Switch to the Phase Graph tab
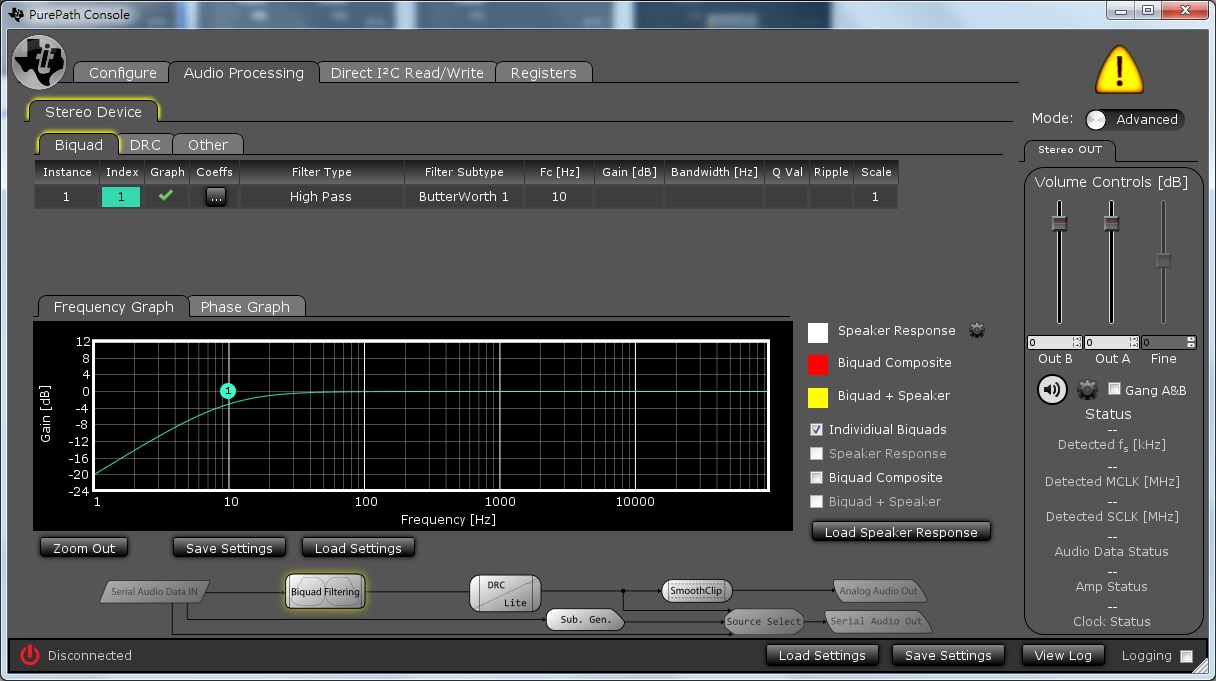The height and width of the screenshot is (681, 1216). [245, 307]
